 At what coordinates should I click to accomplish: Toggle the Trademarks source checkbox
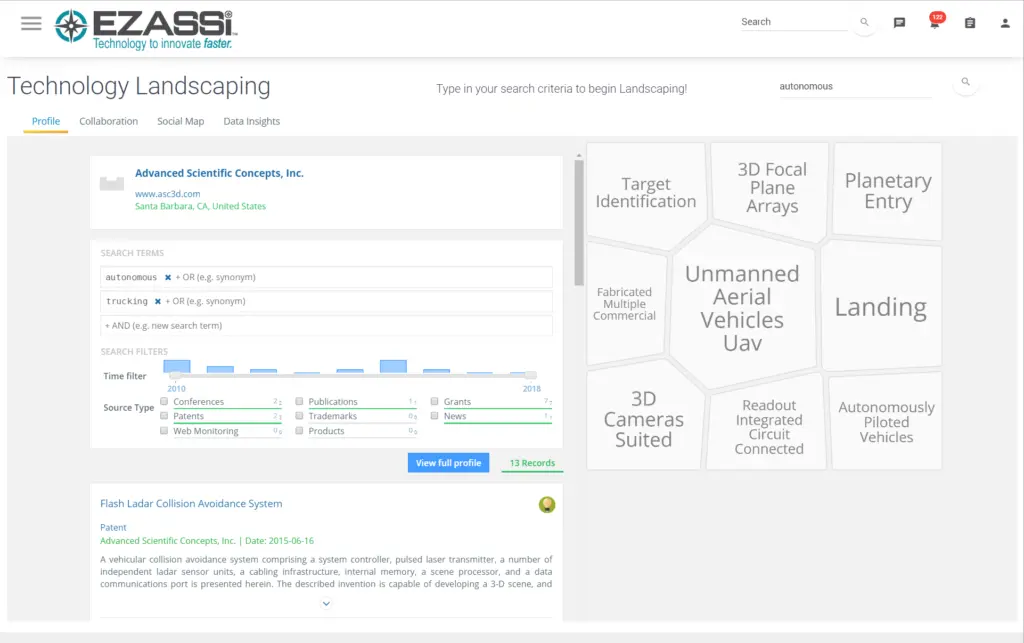coord(299,416)
